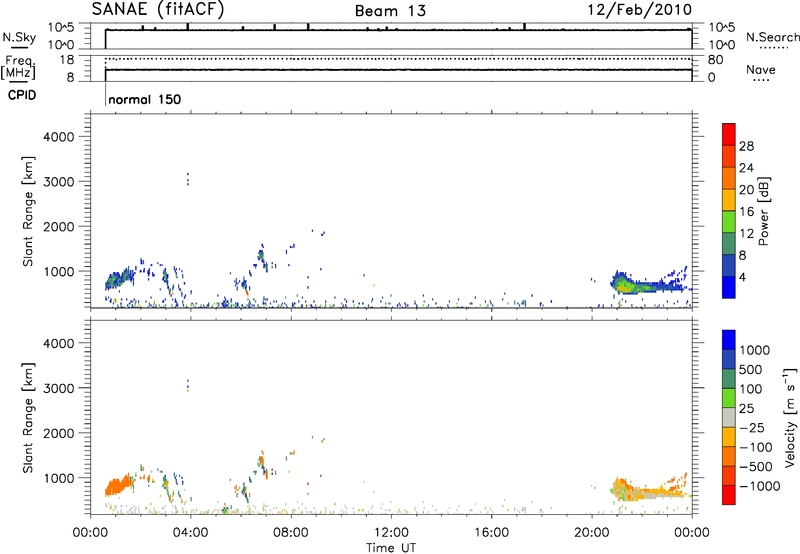
Task: Click the "4" power colorbar label
Action: coord(743,277)
